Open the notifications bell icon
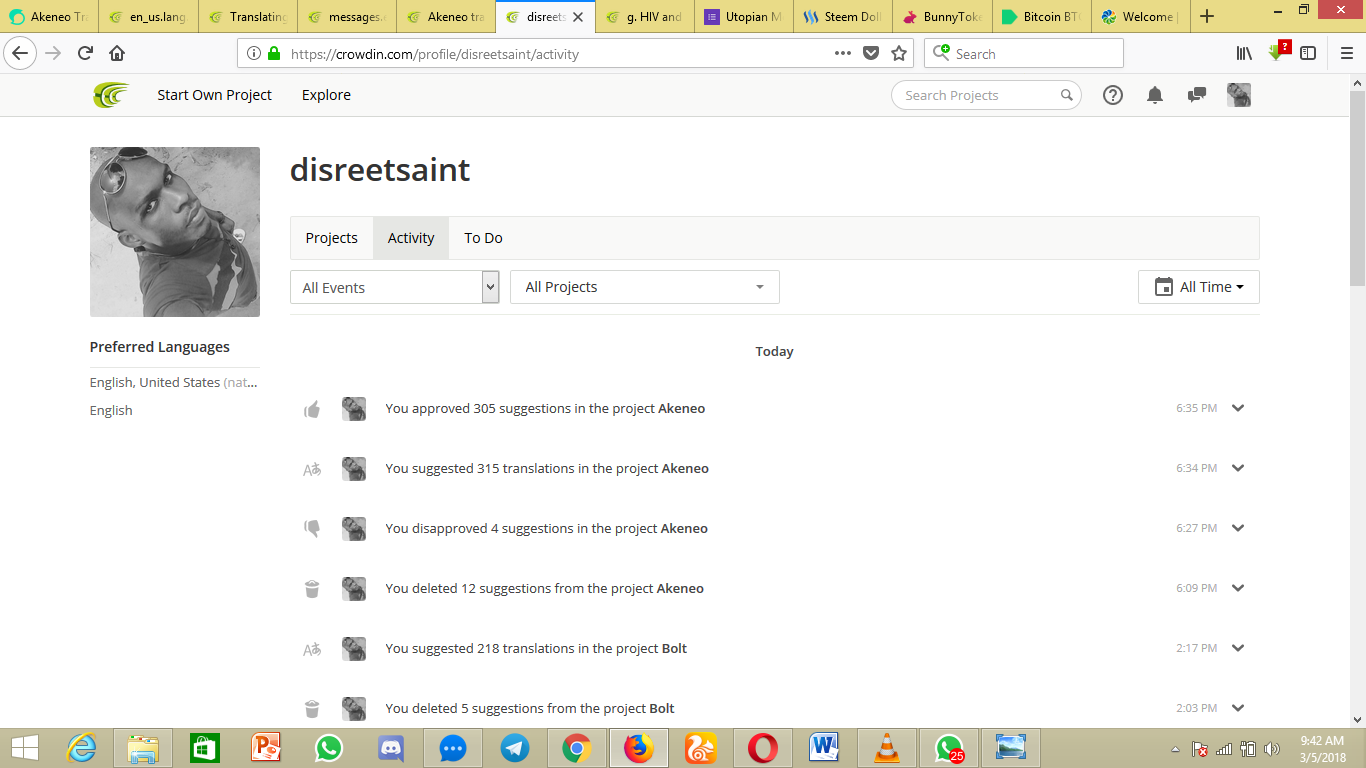1366x768 pixels. (x=1155, y=95)
